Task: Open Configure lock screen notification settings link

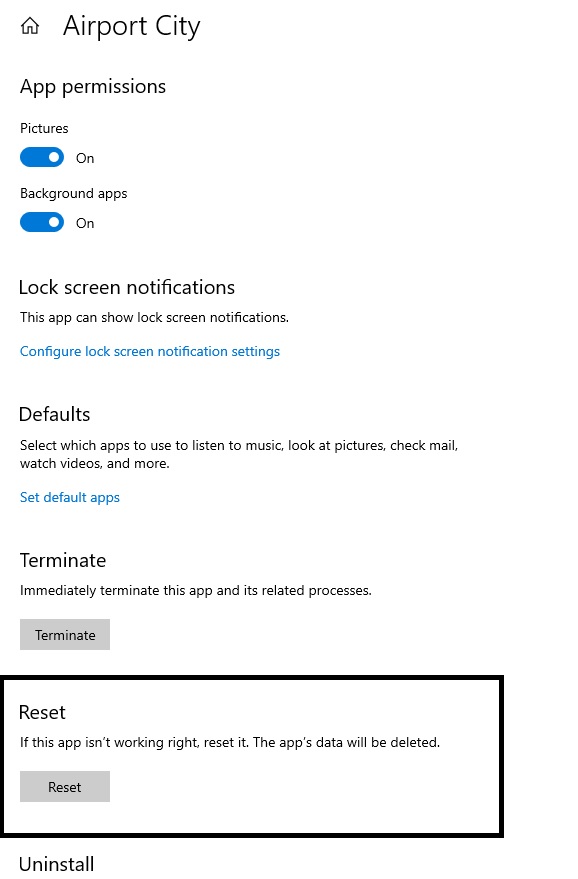Action: [x=150, y=351]
